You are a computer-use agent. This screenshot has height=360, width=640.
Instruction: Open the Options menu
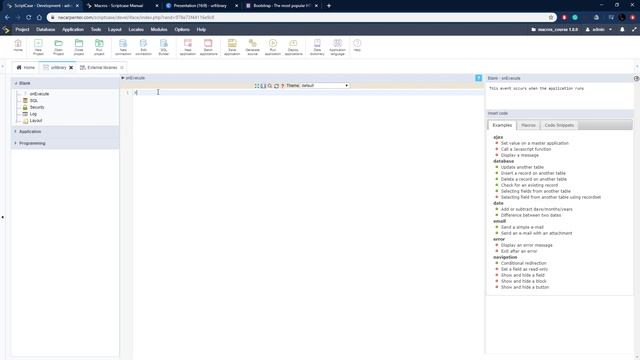(182, 29)
